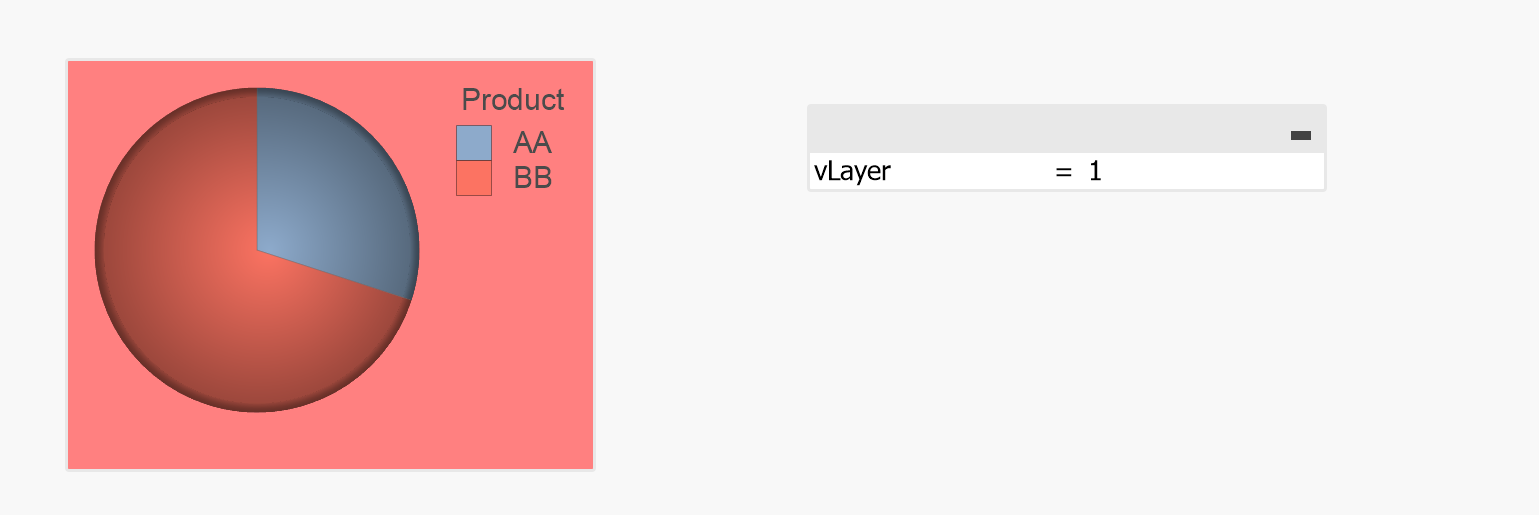This screenshot has width=1539, height=515.
Task: Click blank sheet right of the input box
Action: [x=1430, y=150]
